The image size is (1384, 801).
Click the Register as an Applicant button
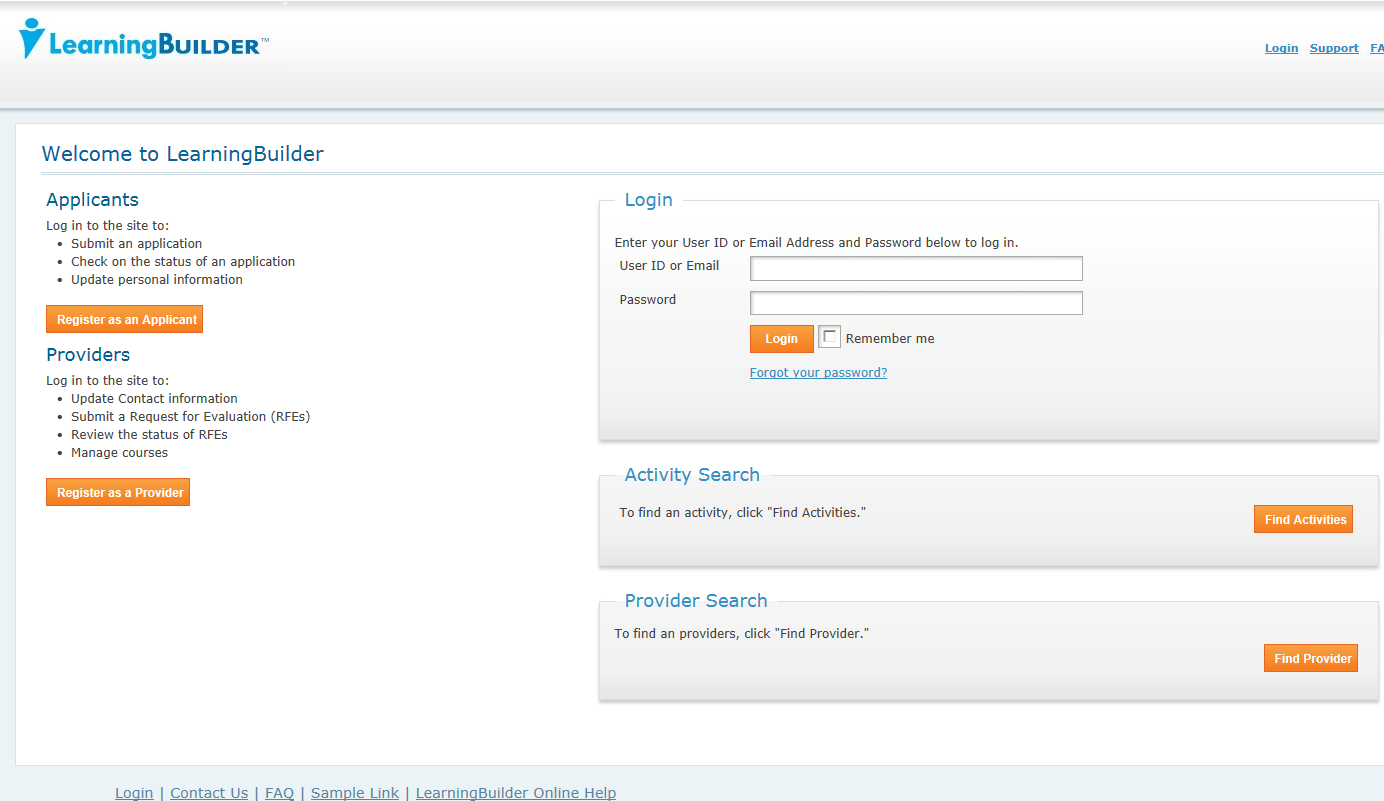124,319
